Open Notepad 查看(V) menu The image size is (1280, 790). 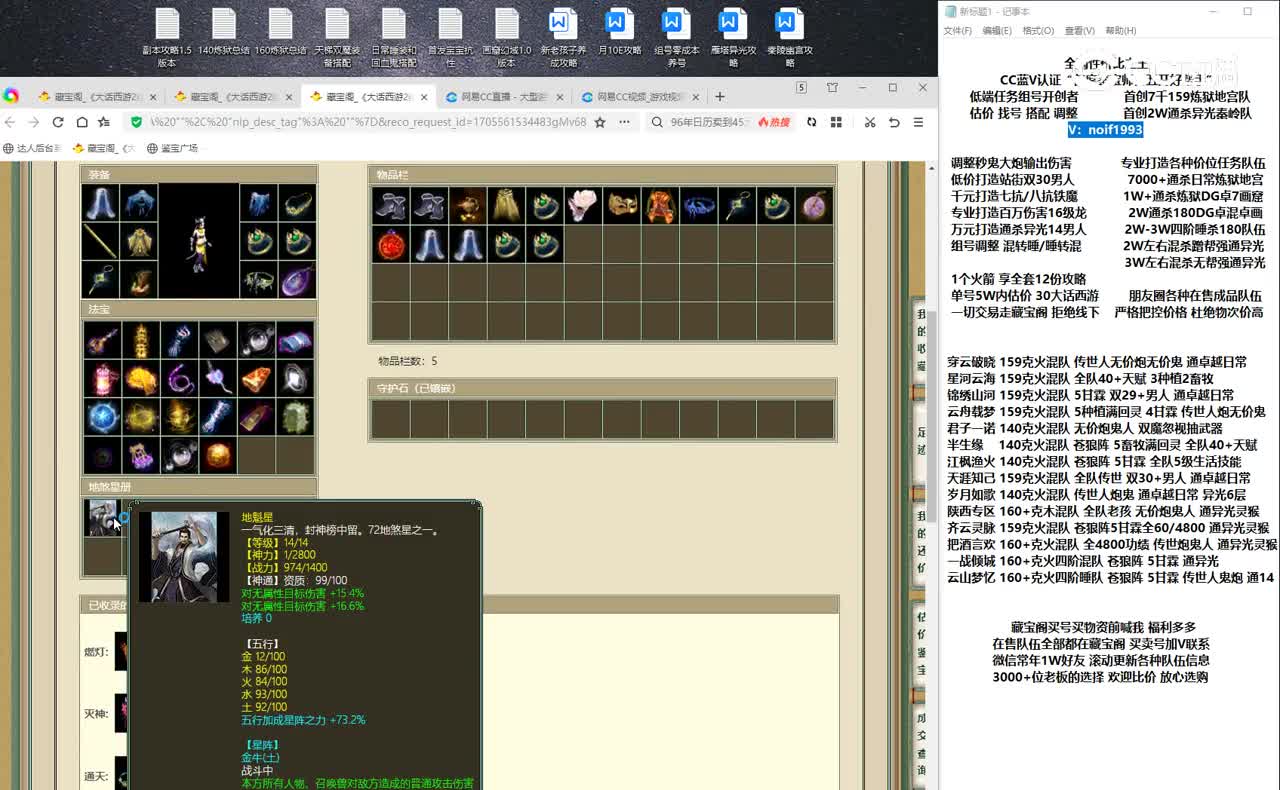coord(1079,31)
